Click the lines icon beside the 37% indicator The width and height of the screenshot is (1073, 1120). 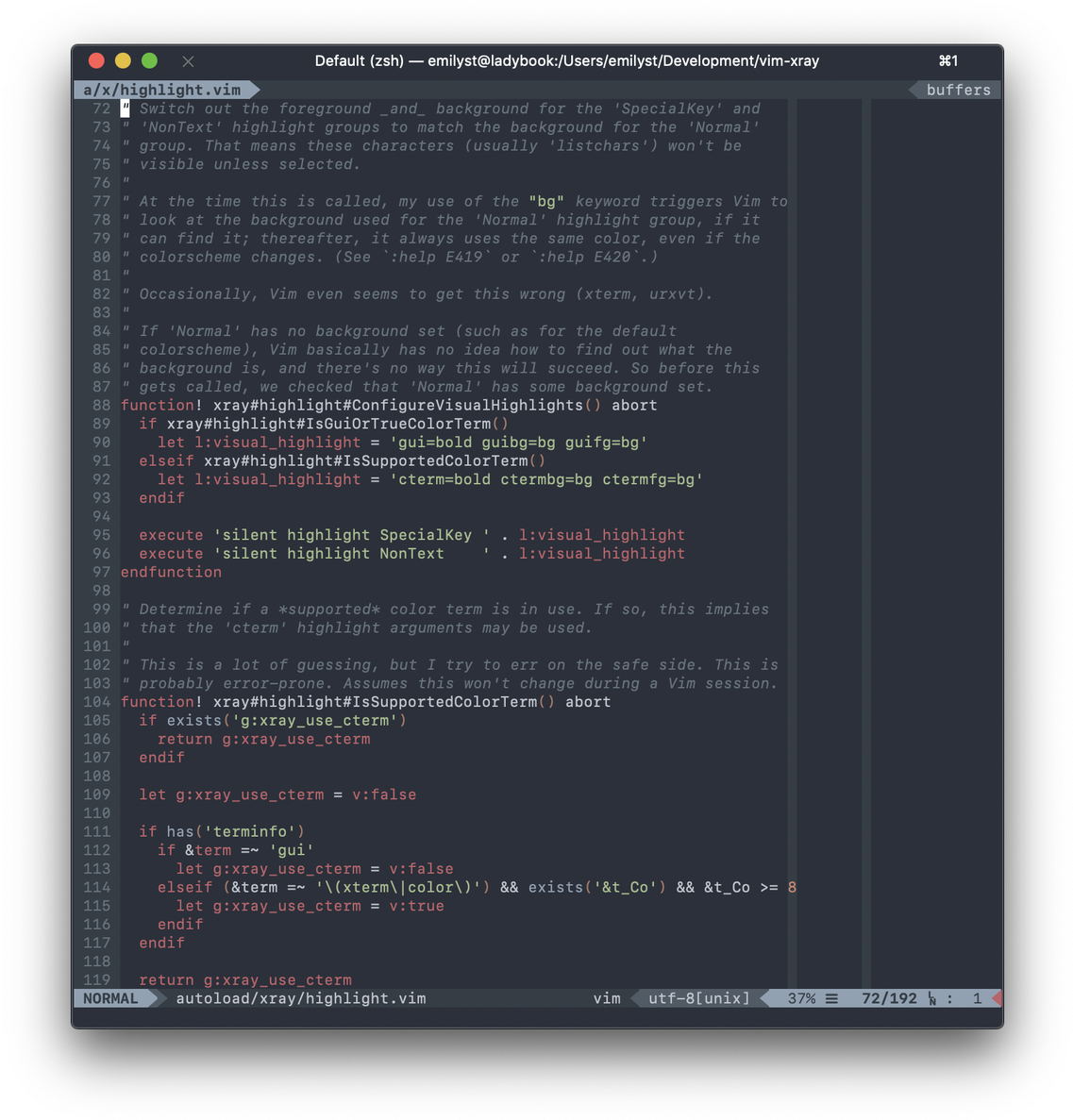tap(831, 998)
